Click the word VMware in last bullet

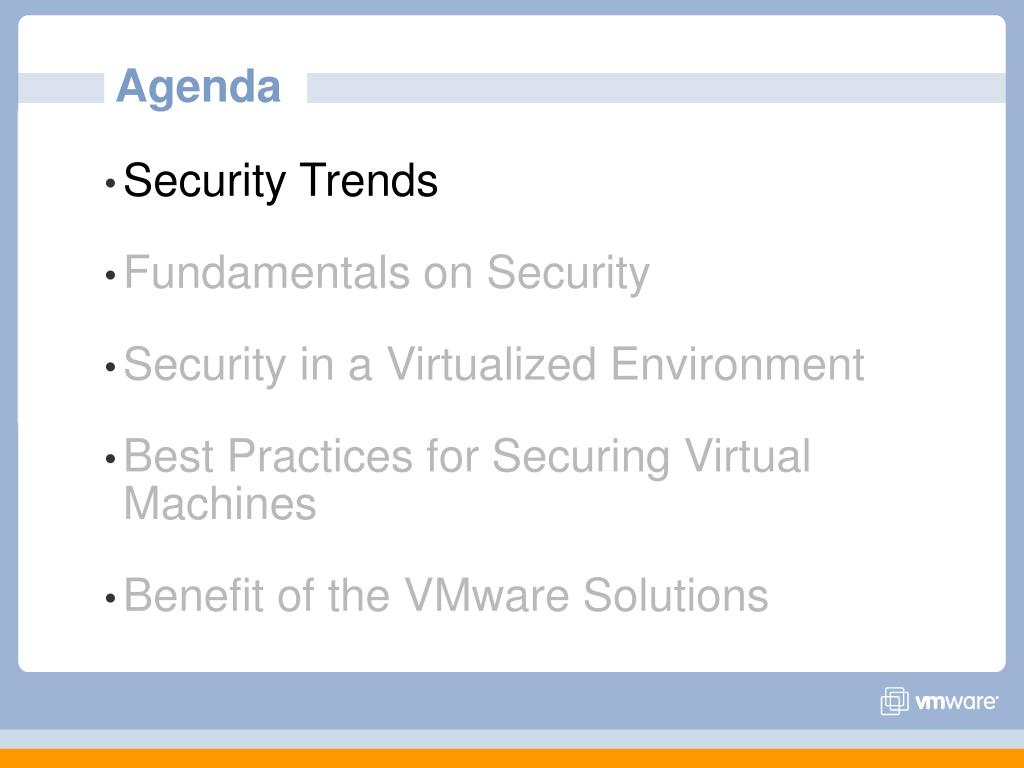point(487,595)
